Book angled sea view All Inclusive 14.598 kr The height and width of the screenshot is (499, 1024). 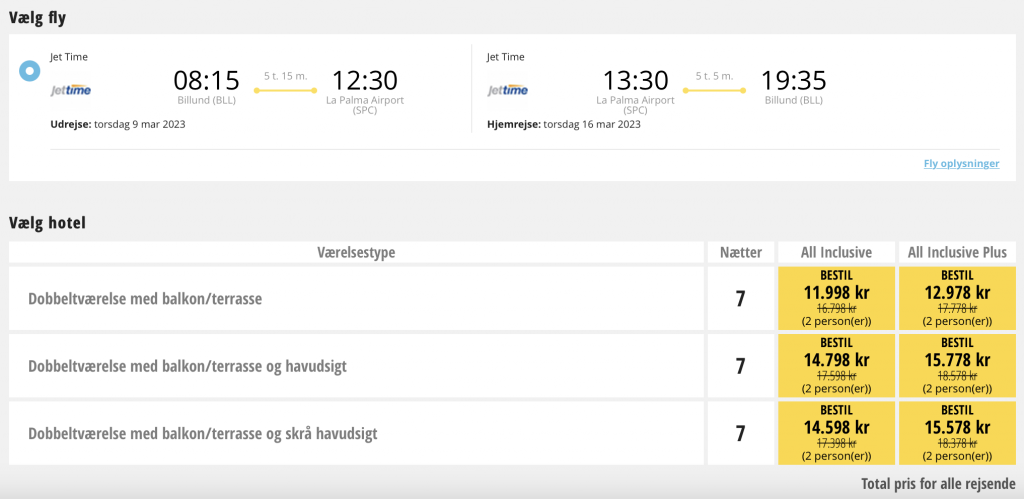[x=836, y=433]
